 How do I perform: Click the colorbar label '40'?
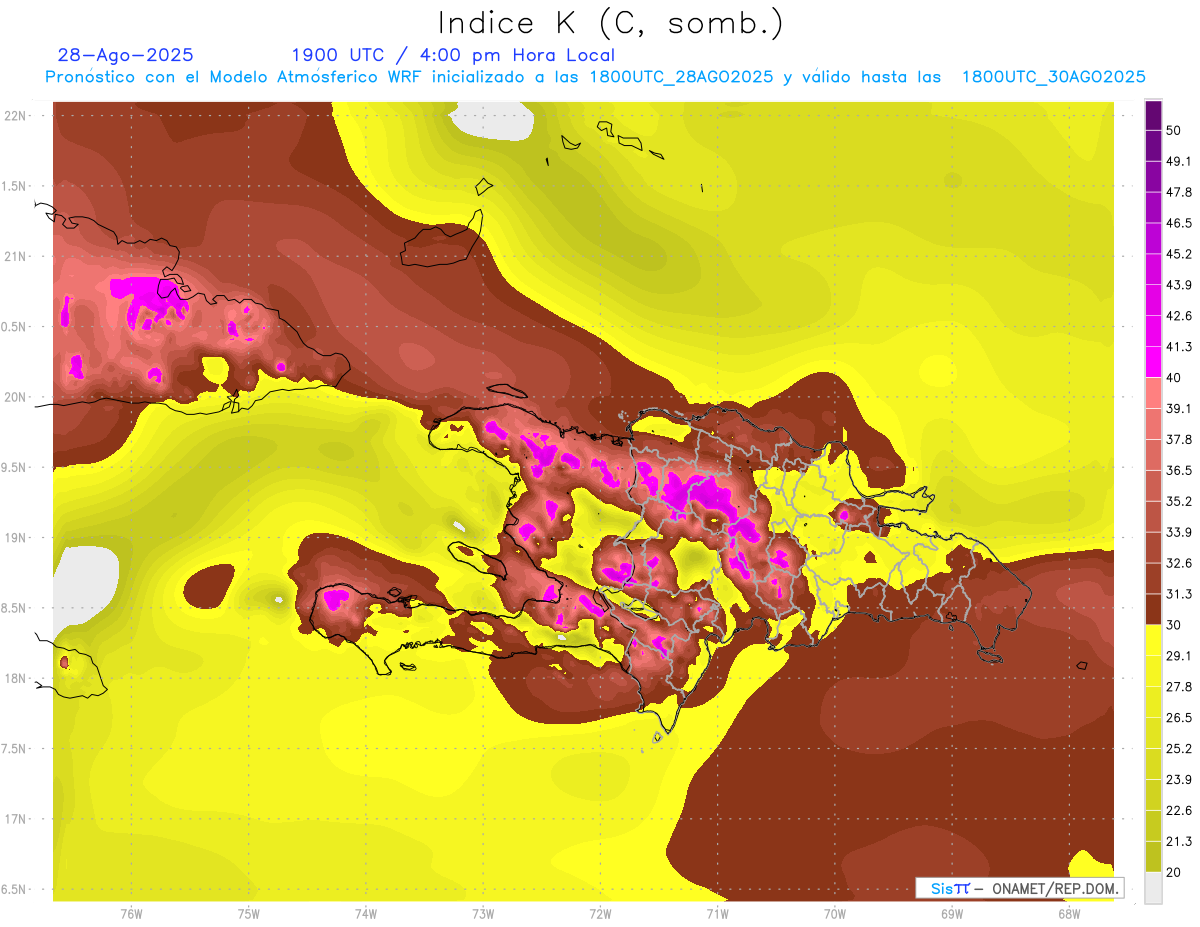(1173, 377)
